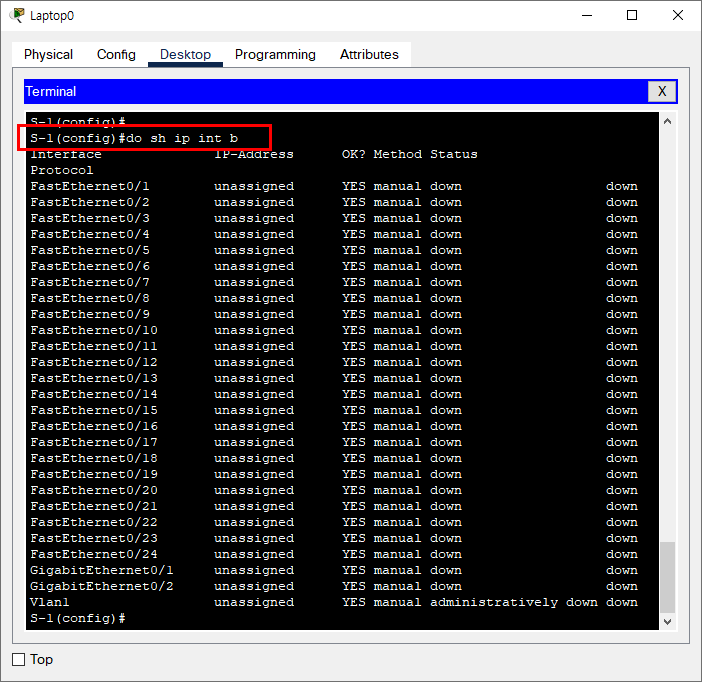Click the Vlan1 interface text
Screen dimensions: 702x682
(50, 602)
